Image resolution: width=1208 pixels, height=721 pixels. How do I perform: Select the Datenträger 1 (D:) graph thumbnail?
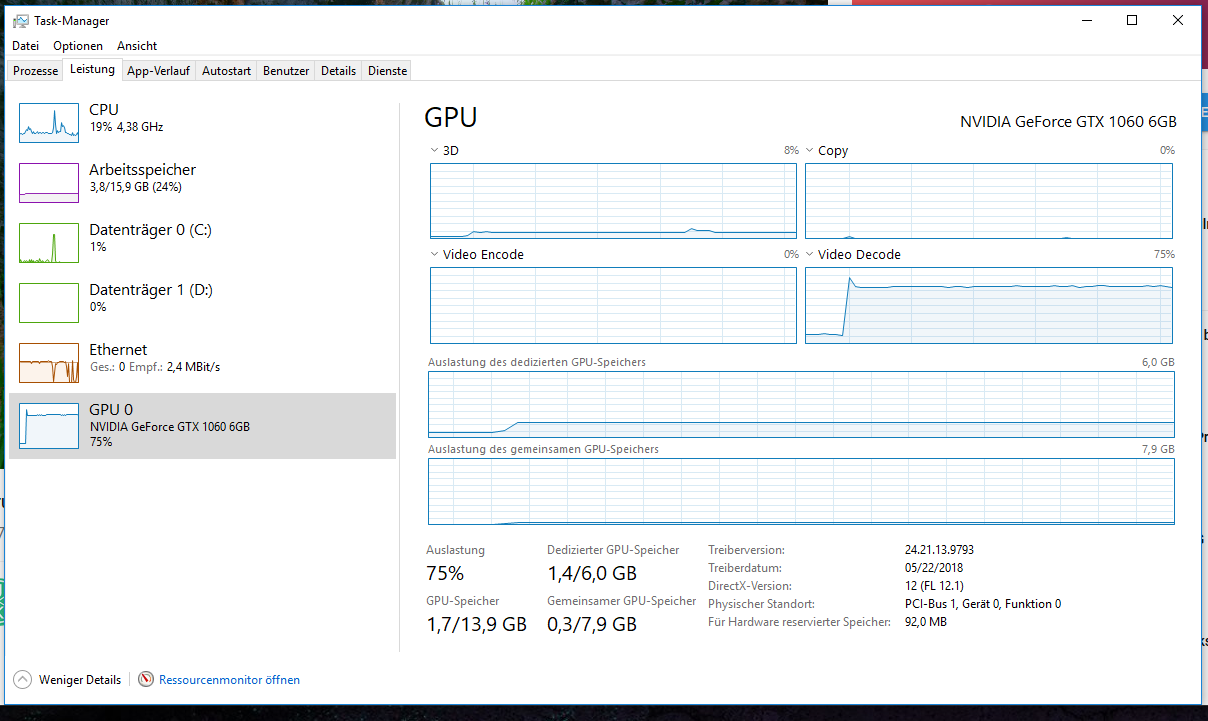coord(49,303)
